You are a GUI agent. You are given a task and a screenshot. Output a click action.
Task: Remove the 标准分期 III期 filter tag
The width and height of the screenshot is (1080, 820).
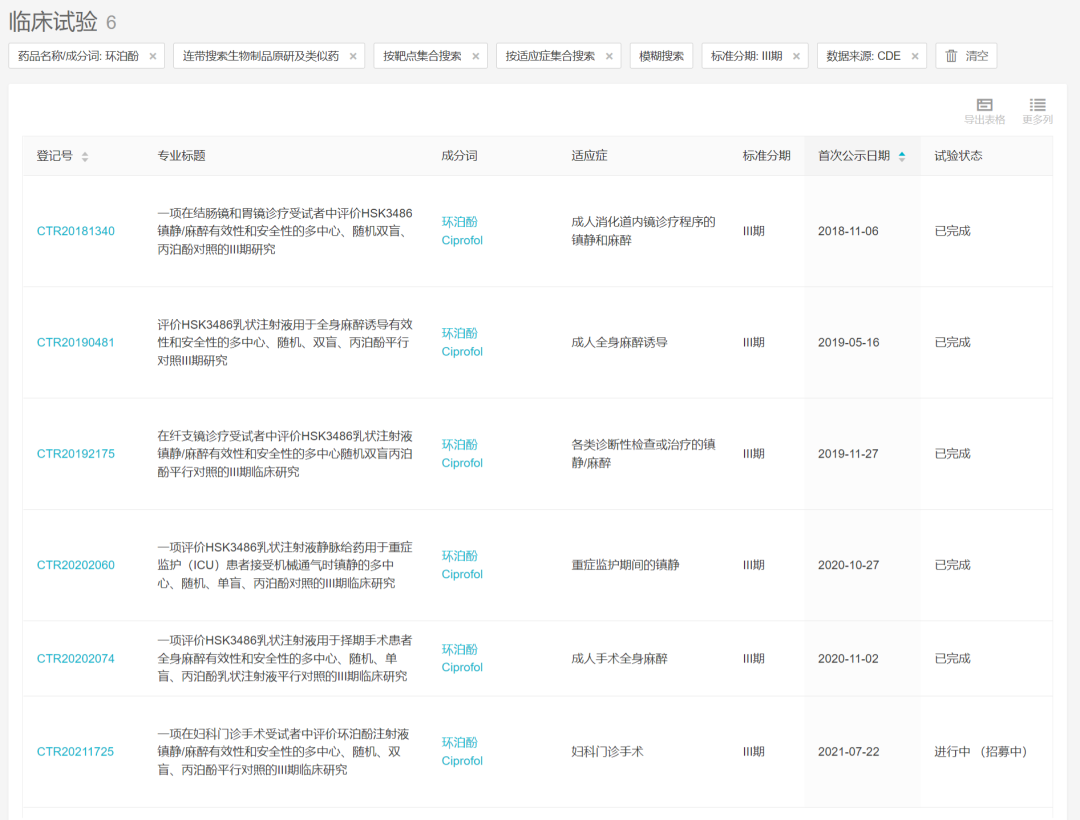pyautogui.click(x=797, y=57)
